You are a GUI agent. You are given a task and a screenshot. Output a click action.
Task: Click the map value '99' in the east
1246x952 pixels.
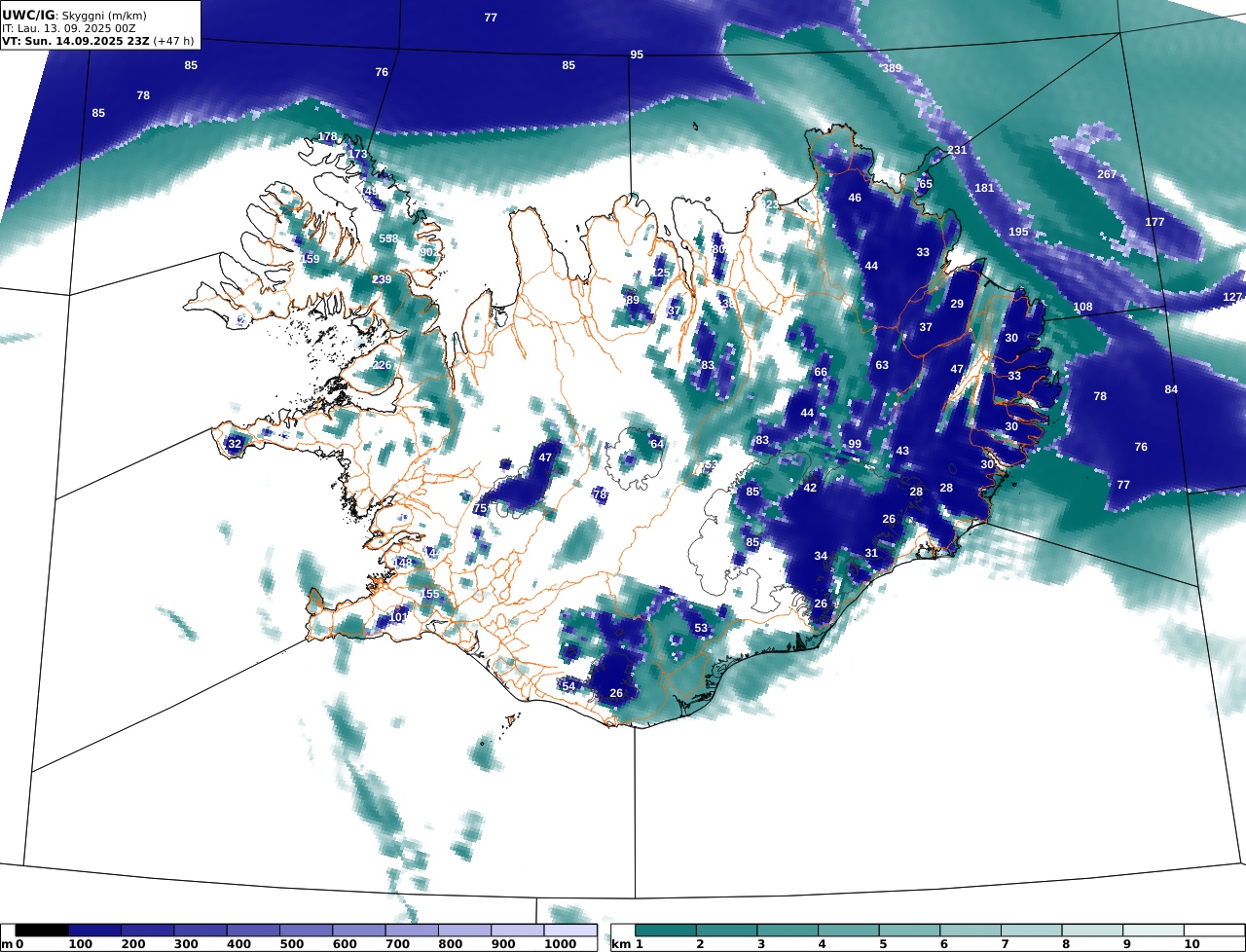pos(855,444)
